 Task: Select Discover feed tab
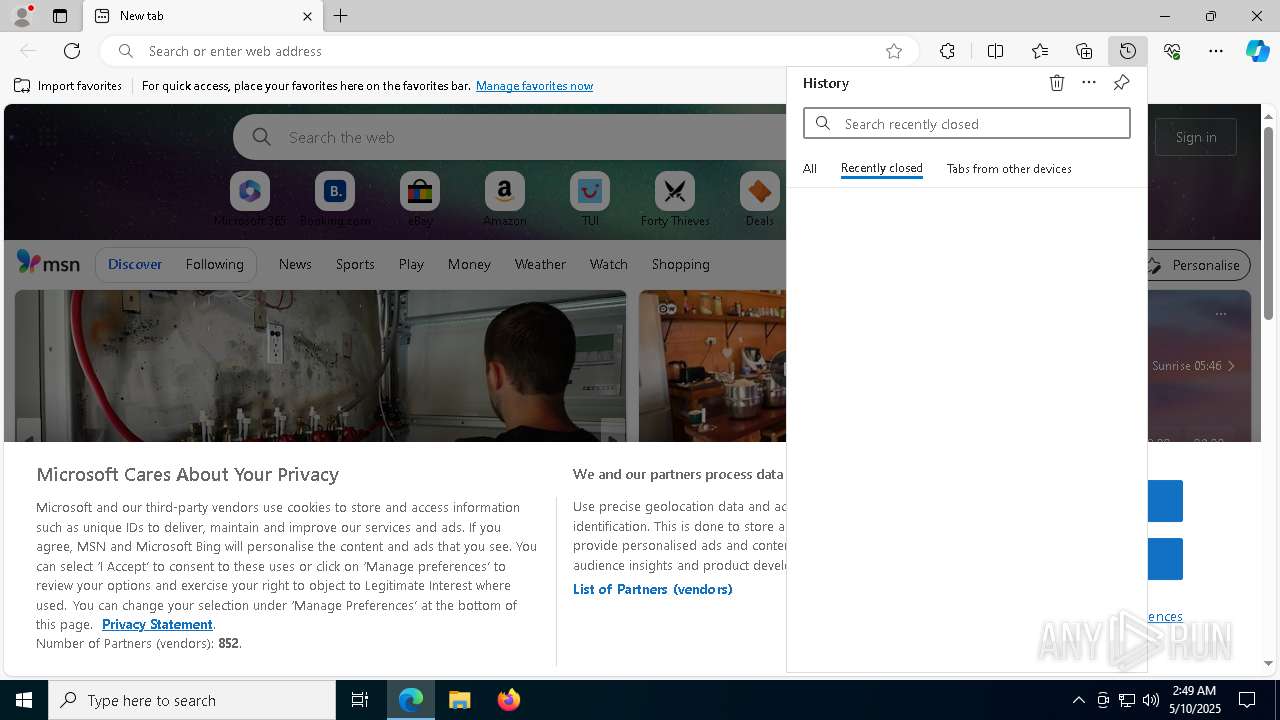(135, 264)
